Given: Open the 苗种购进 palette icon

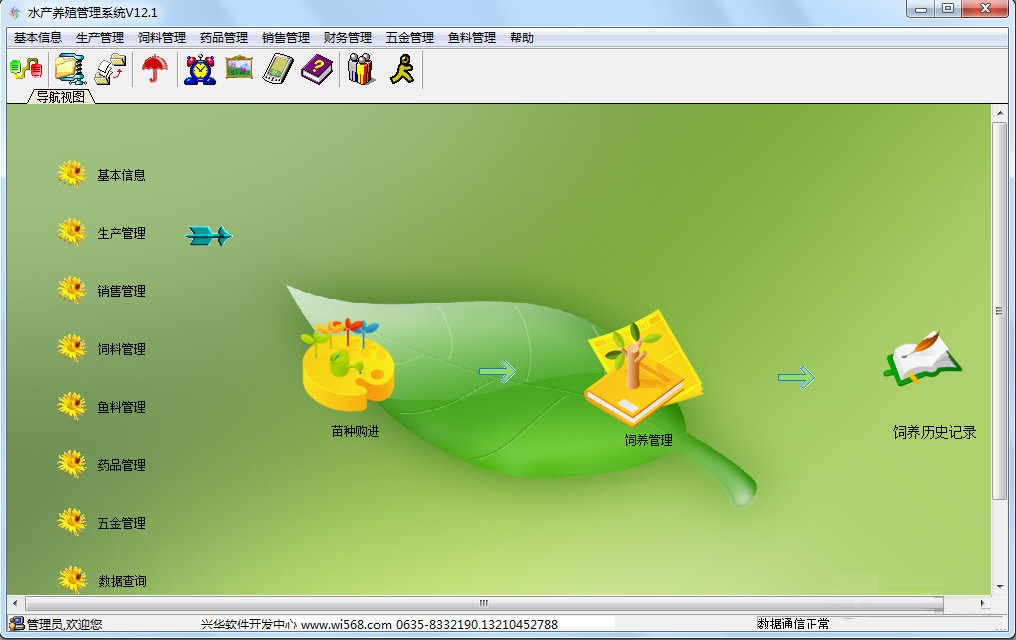Looking at the screenshot, I should point(348,364).
